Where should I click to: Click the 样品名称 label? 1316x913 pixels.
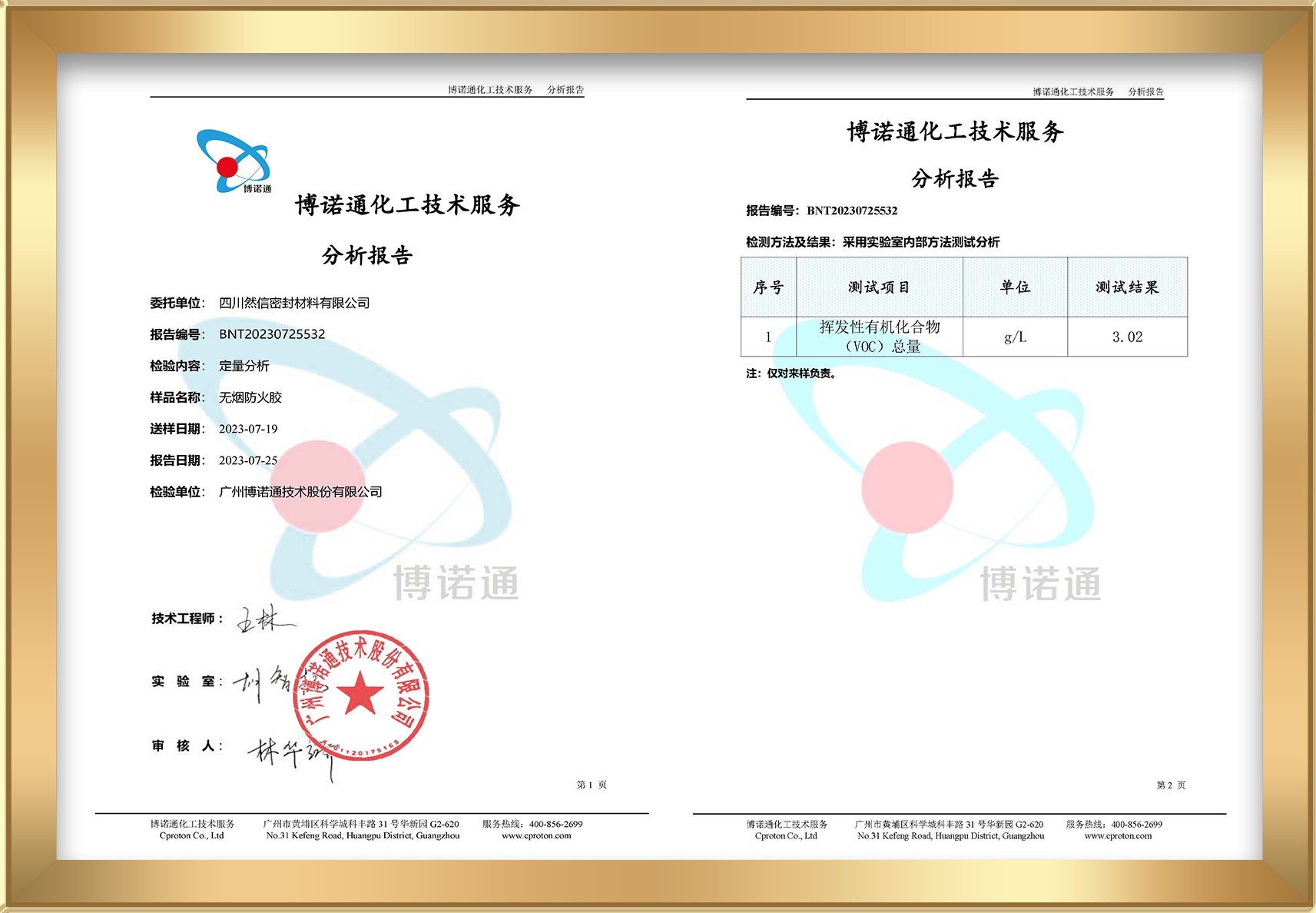176,397
